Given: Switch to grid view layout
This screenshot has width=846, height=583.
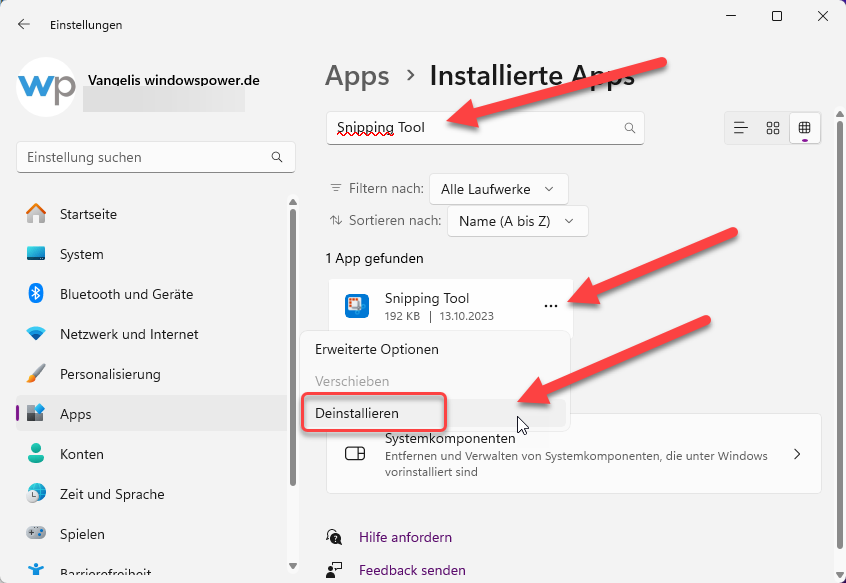Looking at the screenshot, I should pyautogui.click(x=773, y=128).
